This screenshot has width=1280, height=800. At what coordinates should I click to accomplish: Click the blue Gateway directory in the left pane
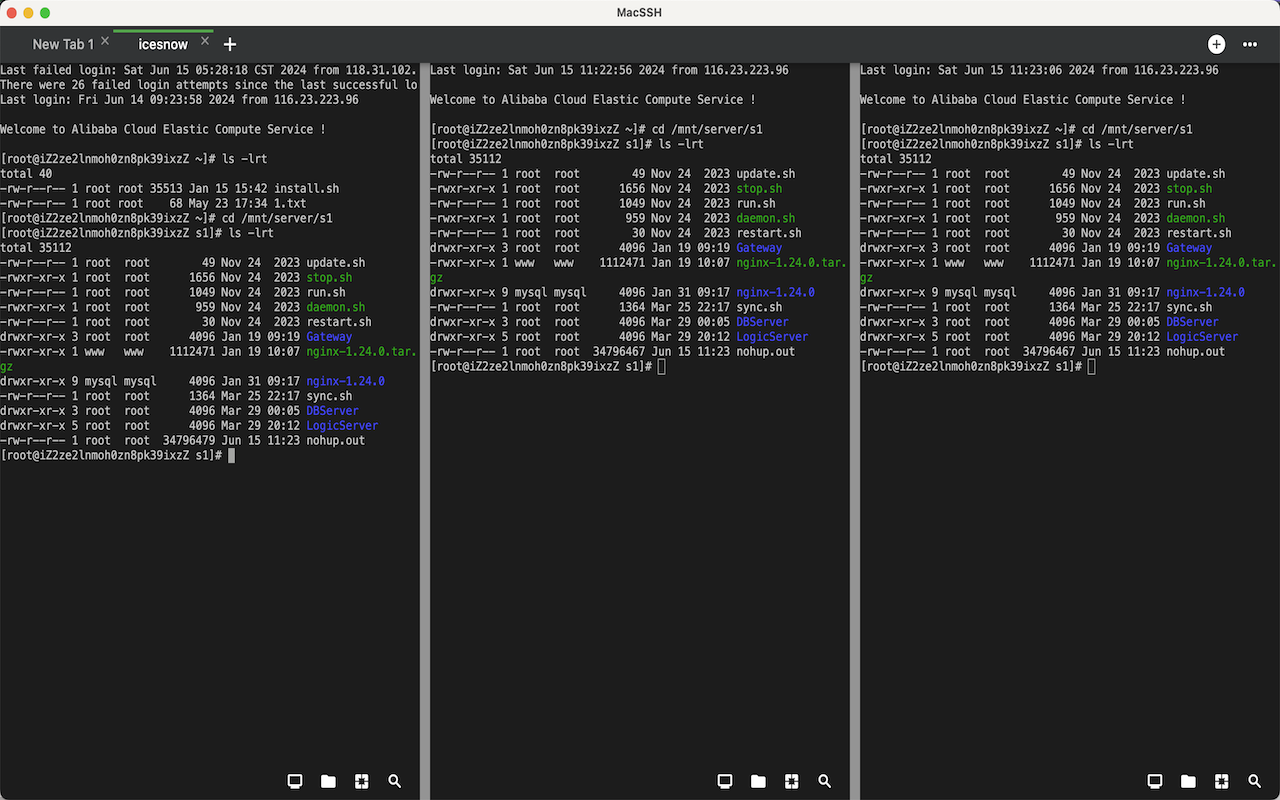pos(329,337)
